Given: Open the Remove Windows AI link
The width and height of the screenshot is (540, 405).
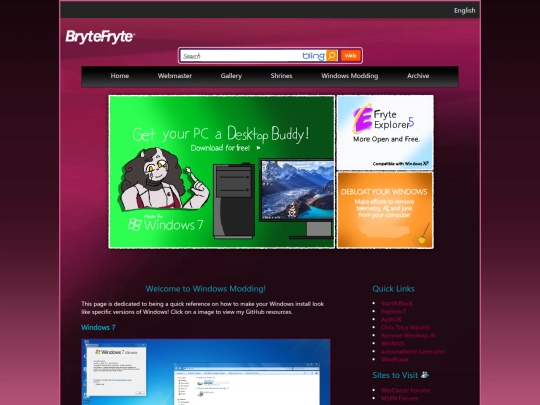Looking at the screenshot, I should 408,335.
